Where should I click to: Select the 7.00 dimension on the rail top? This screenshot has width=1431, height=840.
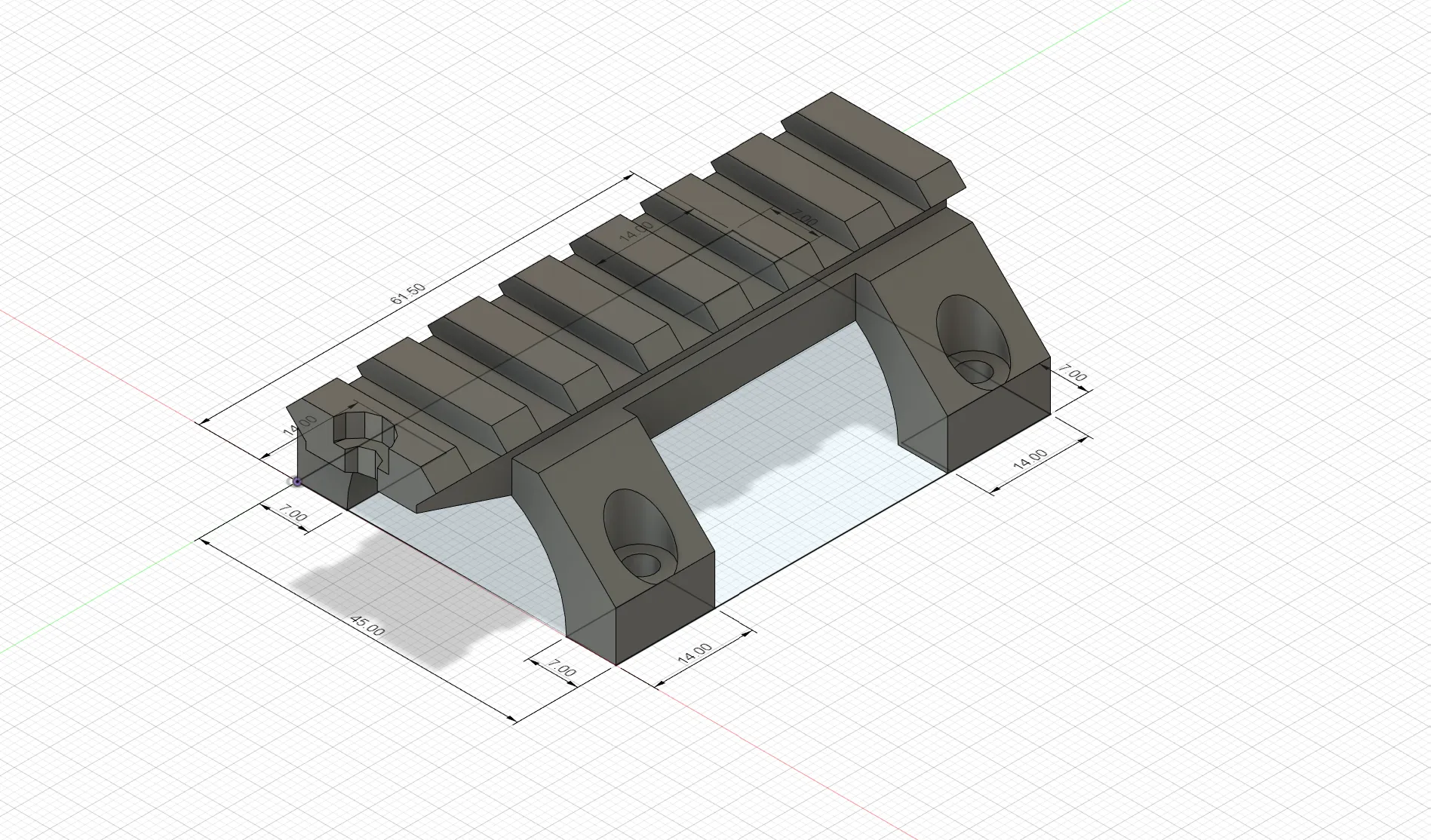tap(803, 218)
